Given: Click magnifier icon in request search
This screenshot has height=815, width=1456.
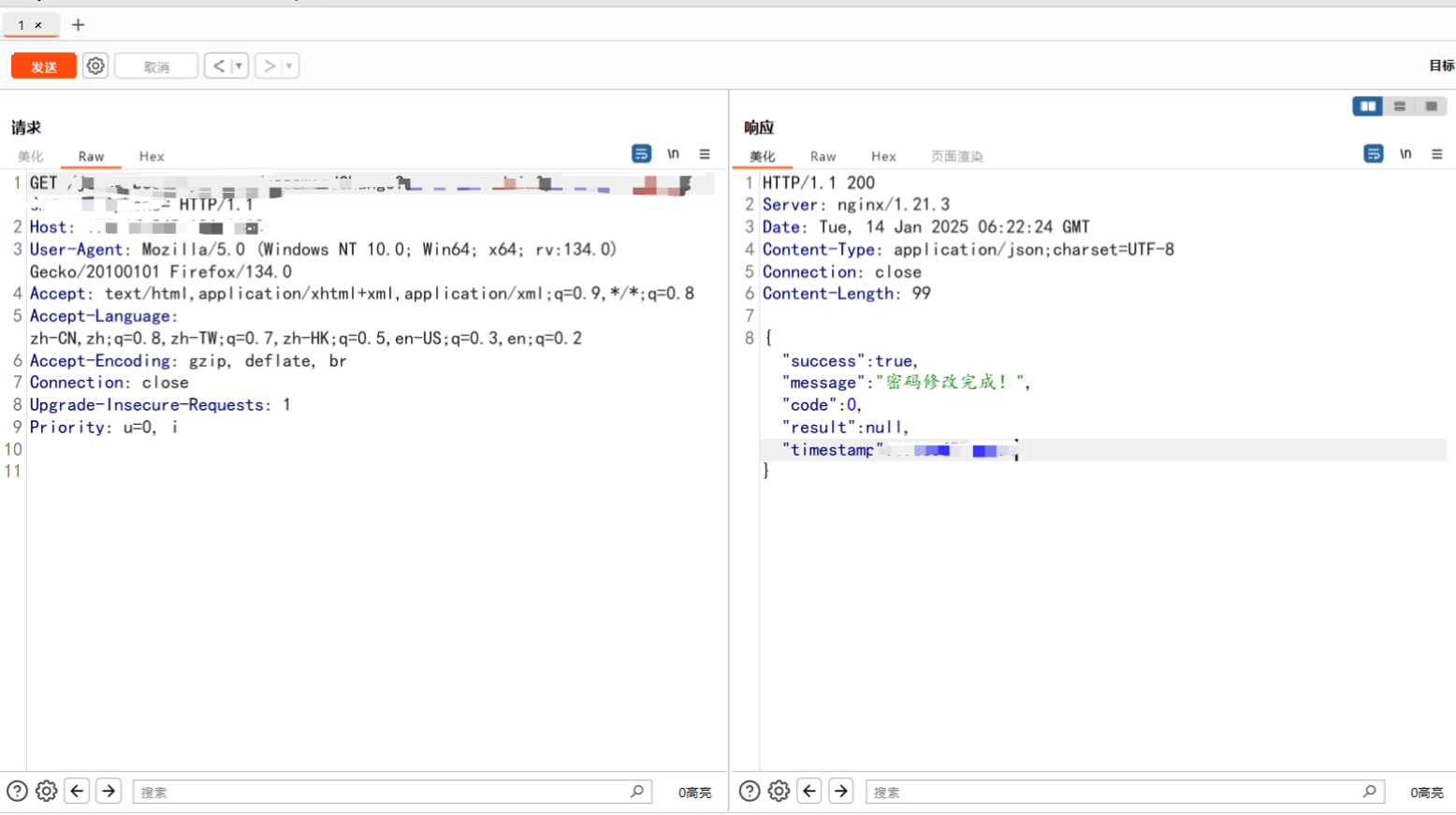Looking at the screenshot, I should tap(637, 792).
